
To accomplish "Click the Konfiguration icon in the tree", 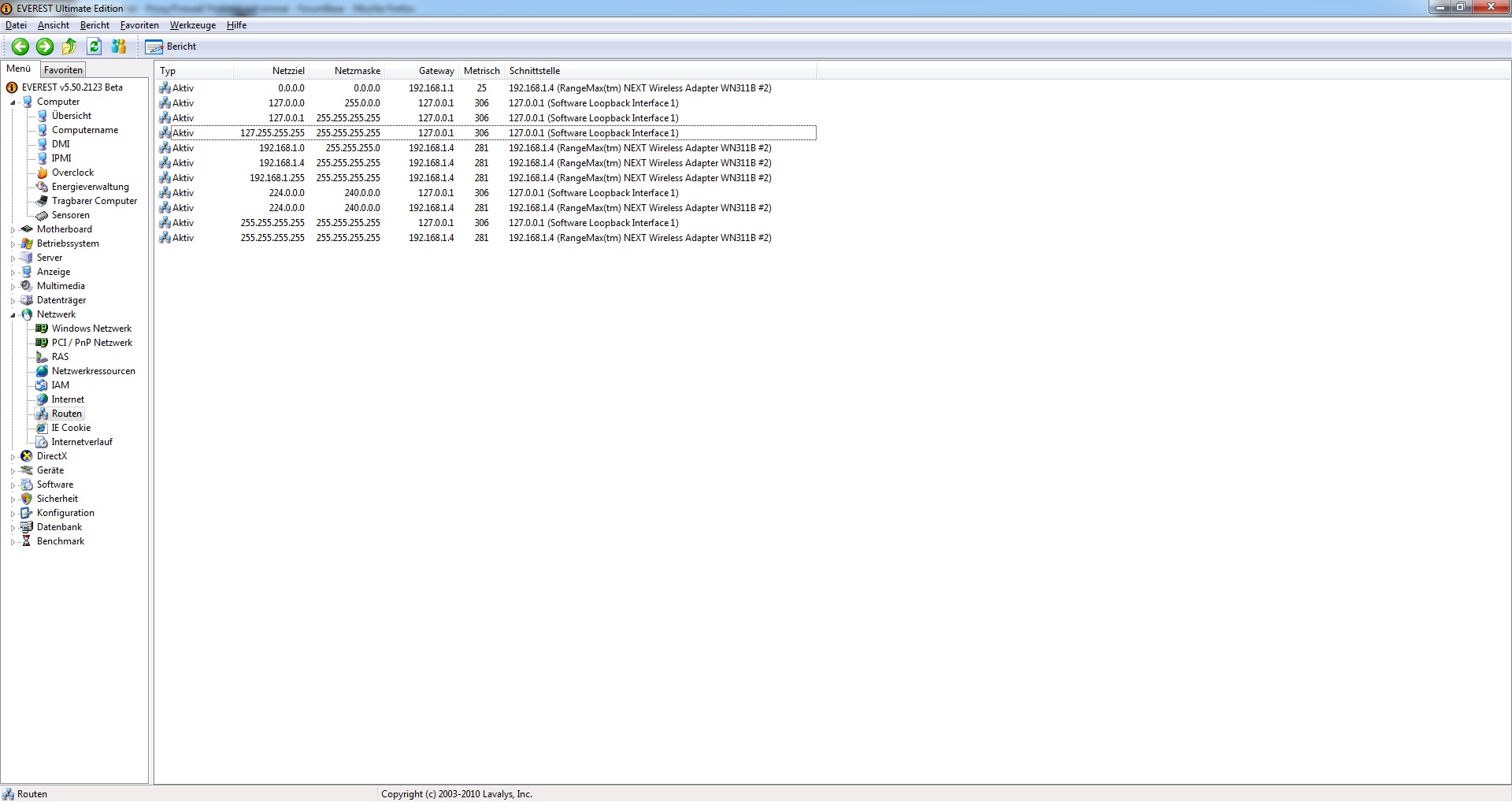I will click(27, 513).
